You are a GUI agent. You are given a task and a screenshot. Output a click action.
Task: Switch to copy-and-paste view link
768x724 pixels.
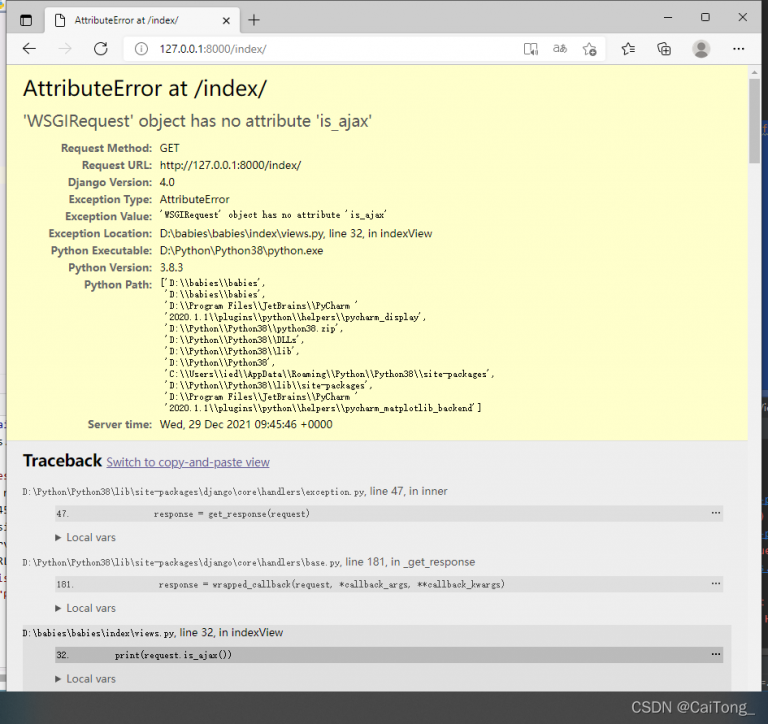pyautogui.click(x=188, y=462)
